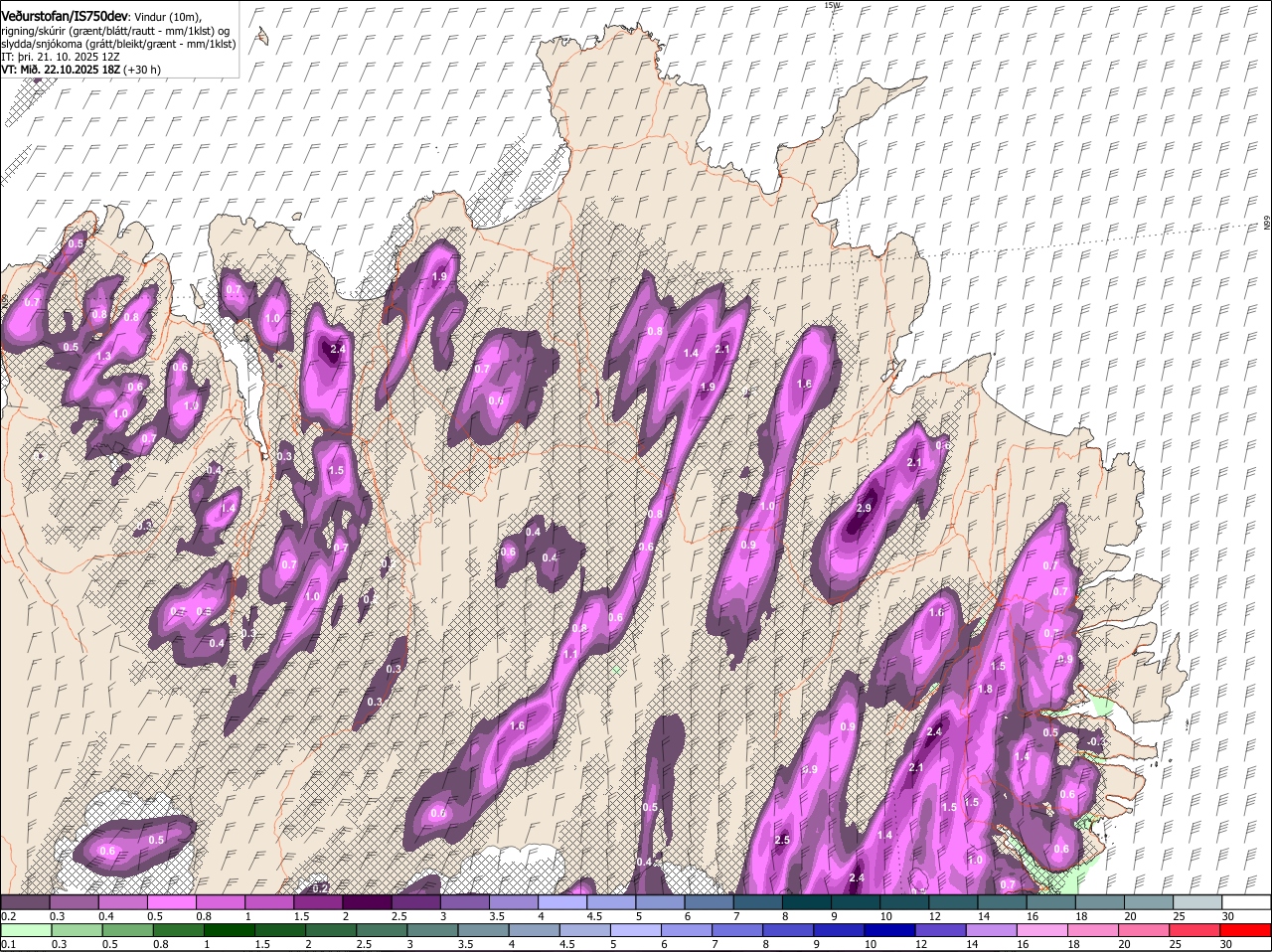
Task: Click the Veðurstofan/IS750dev title text
Action: 65,16
